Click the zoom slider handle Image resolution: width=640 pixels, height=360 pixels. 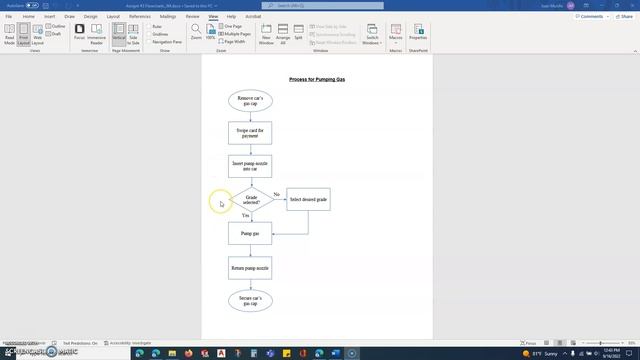pos(600,343)
